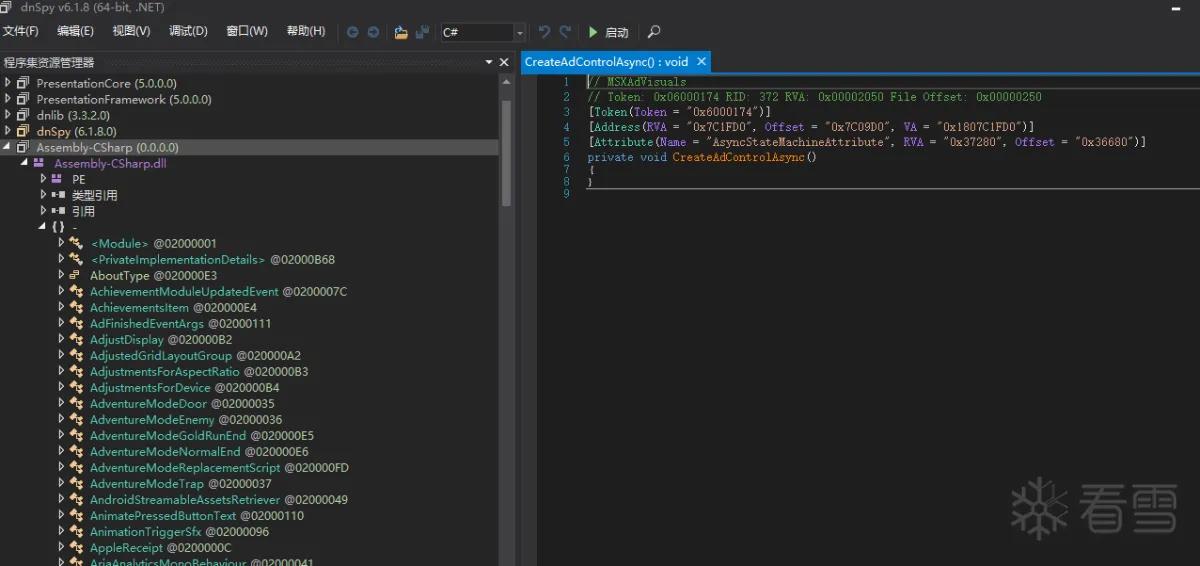This screenshot has width=1200, height=566.
Task: Navigate backward with the back arrow
Action: (x=352, y=32)
